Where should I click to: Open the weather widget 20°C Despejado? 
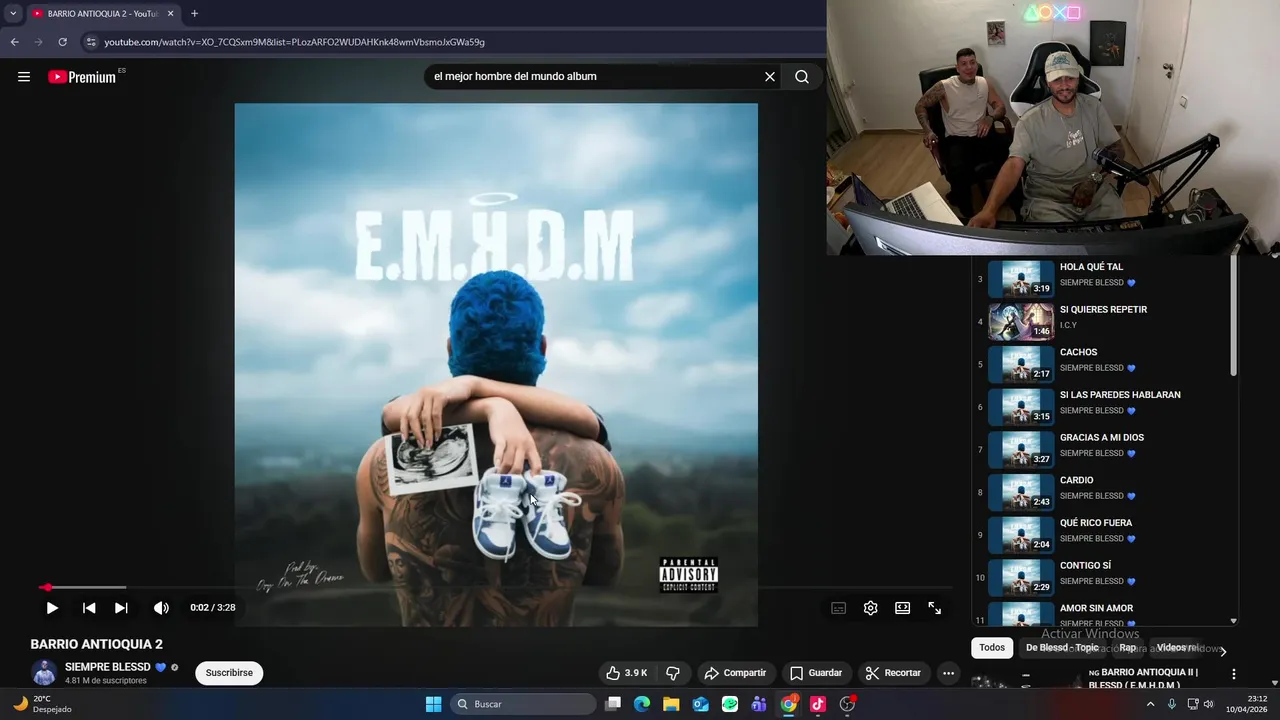41,704
